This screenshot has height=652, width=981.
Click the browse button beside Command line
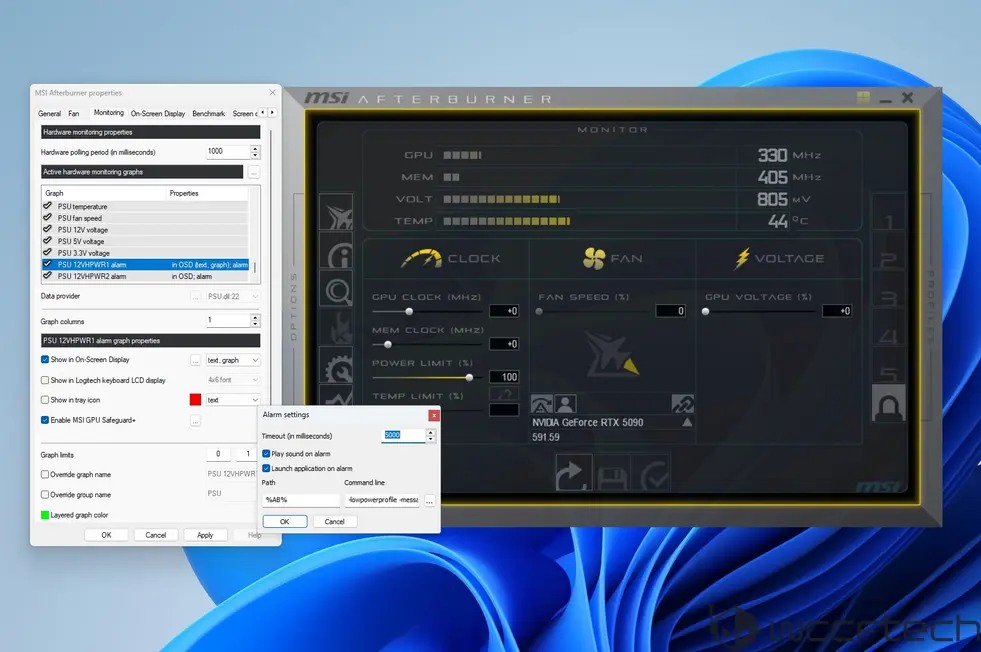pos(429,501)
